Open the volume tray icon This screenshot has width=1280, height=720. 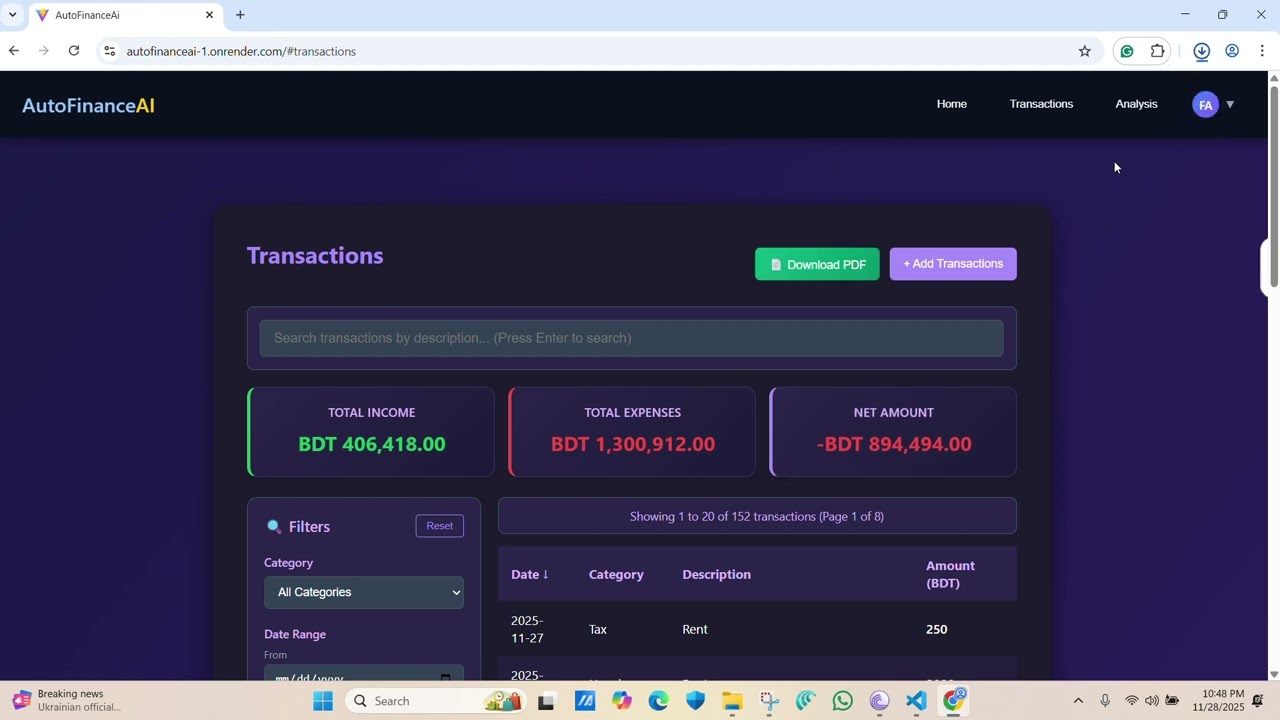[1152, 701]
